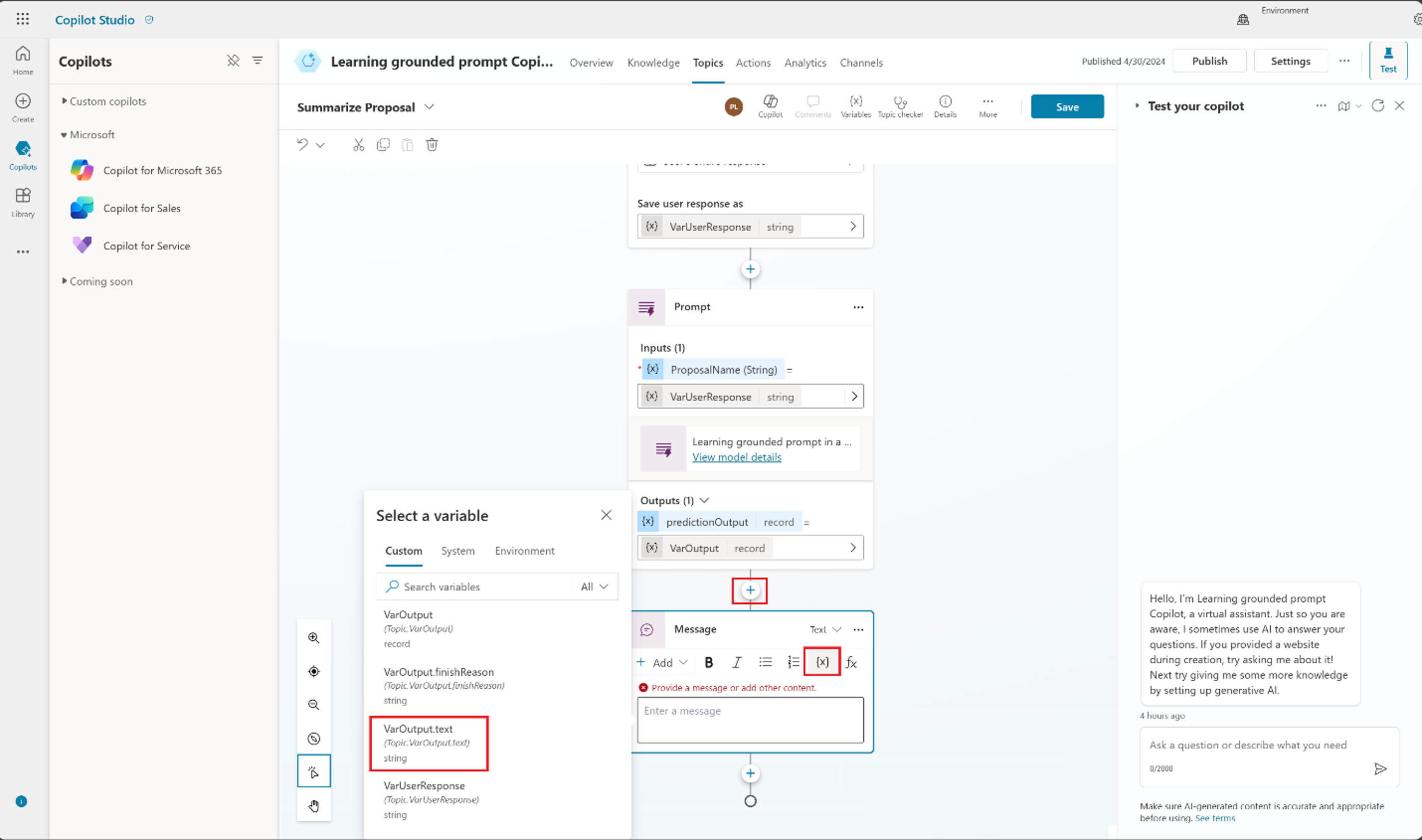
Task: Open Message node options menu
Action: [x=858, y=629]
